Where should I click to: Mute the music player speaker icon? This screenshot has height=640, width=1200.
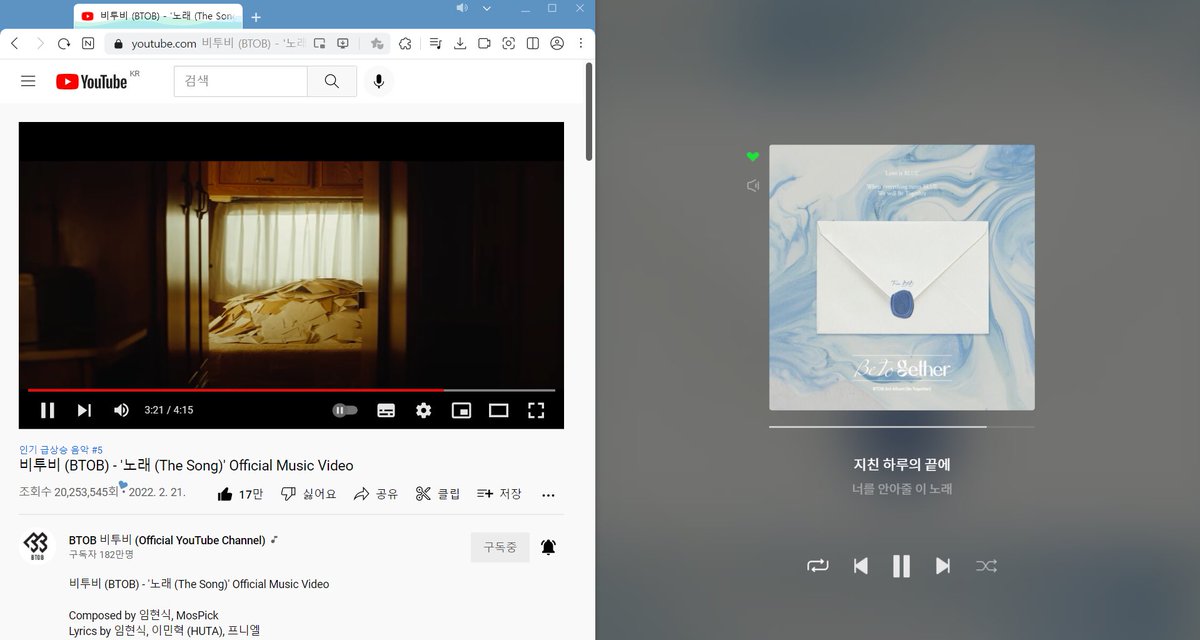point(753,185)
